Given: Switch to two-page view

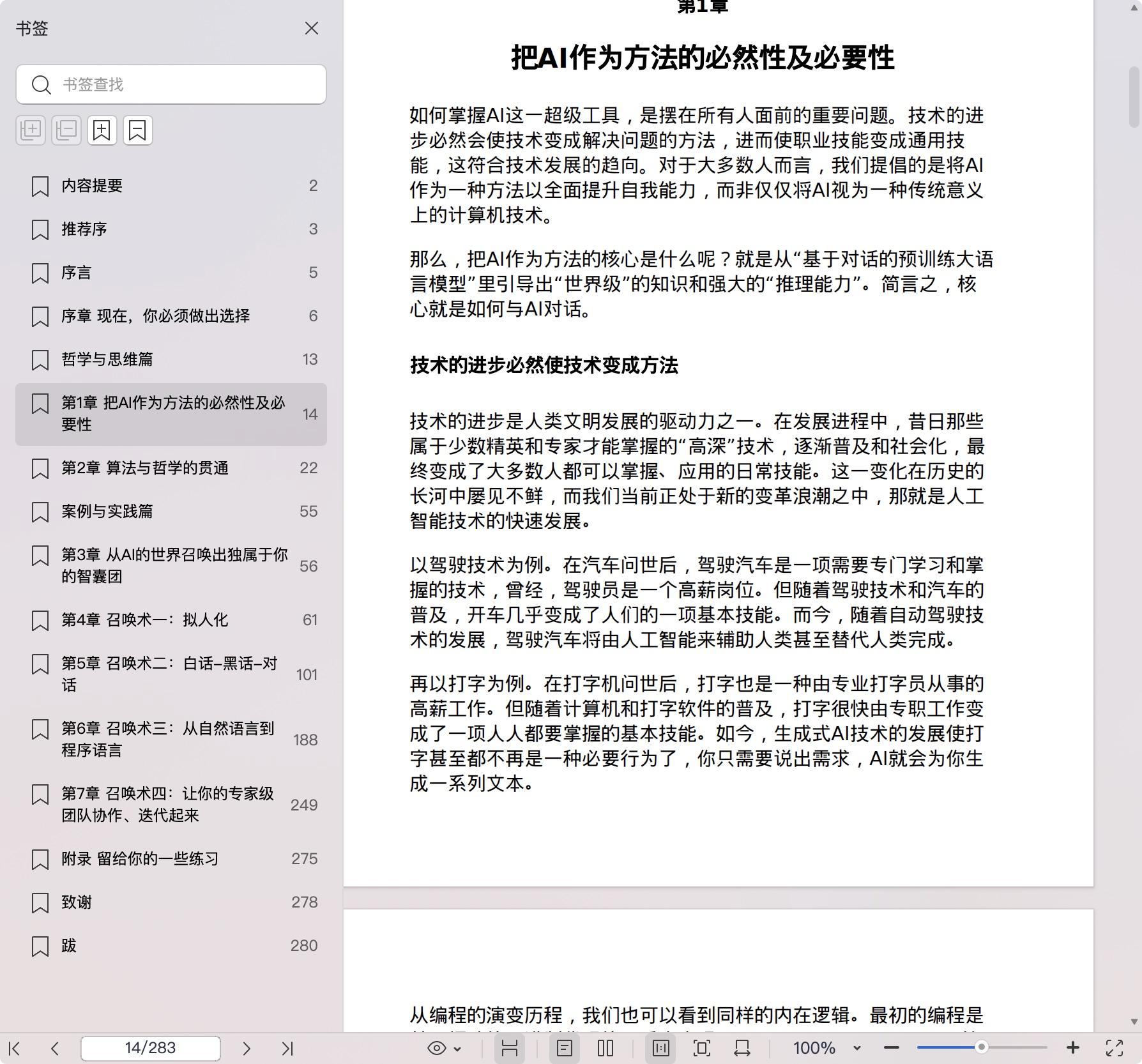Looking at the screenshot, I should [x=605, y=1048].
